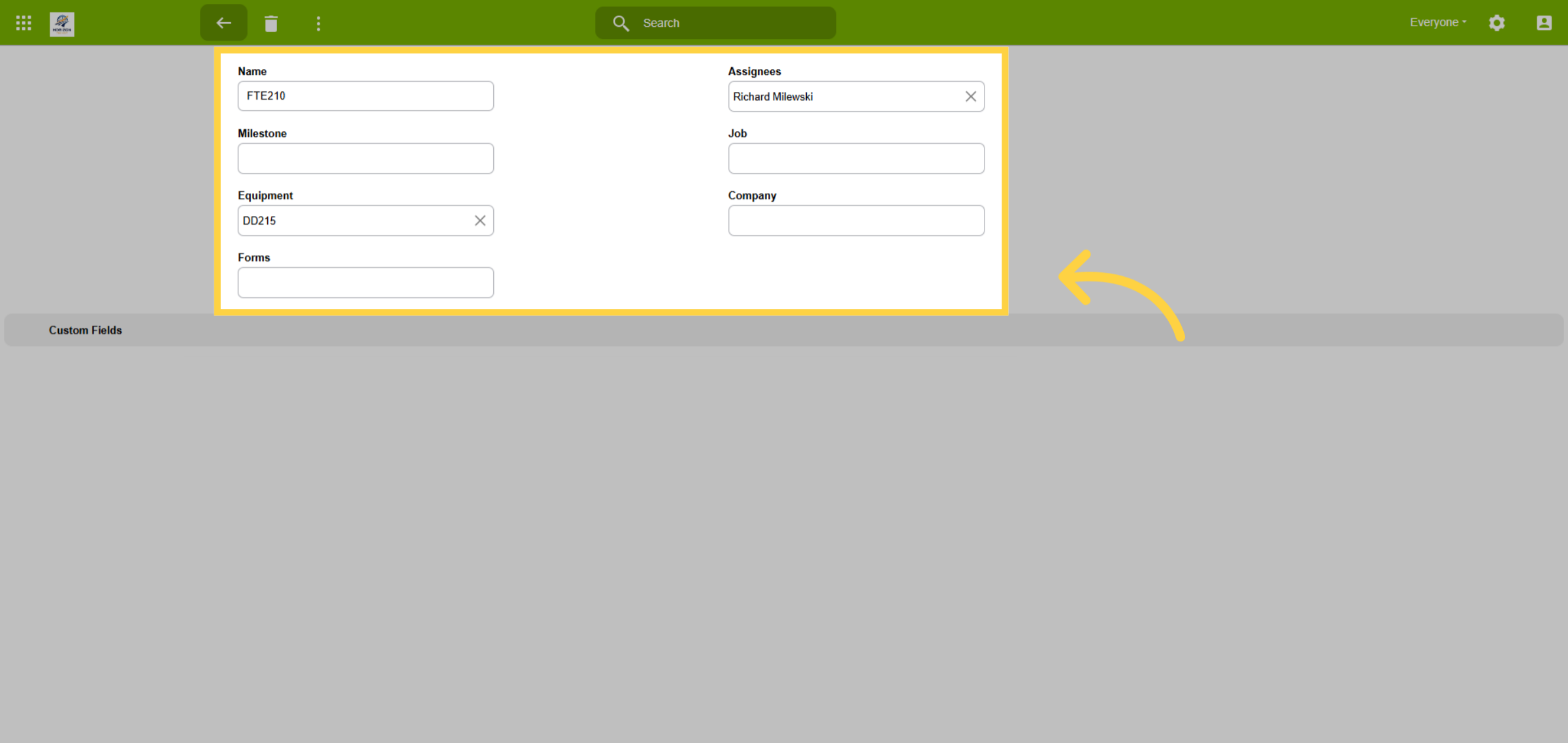Go back using the arrow button
The width and height of the screenshot is (1568, 743).
click(x=224, y=23)
